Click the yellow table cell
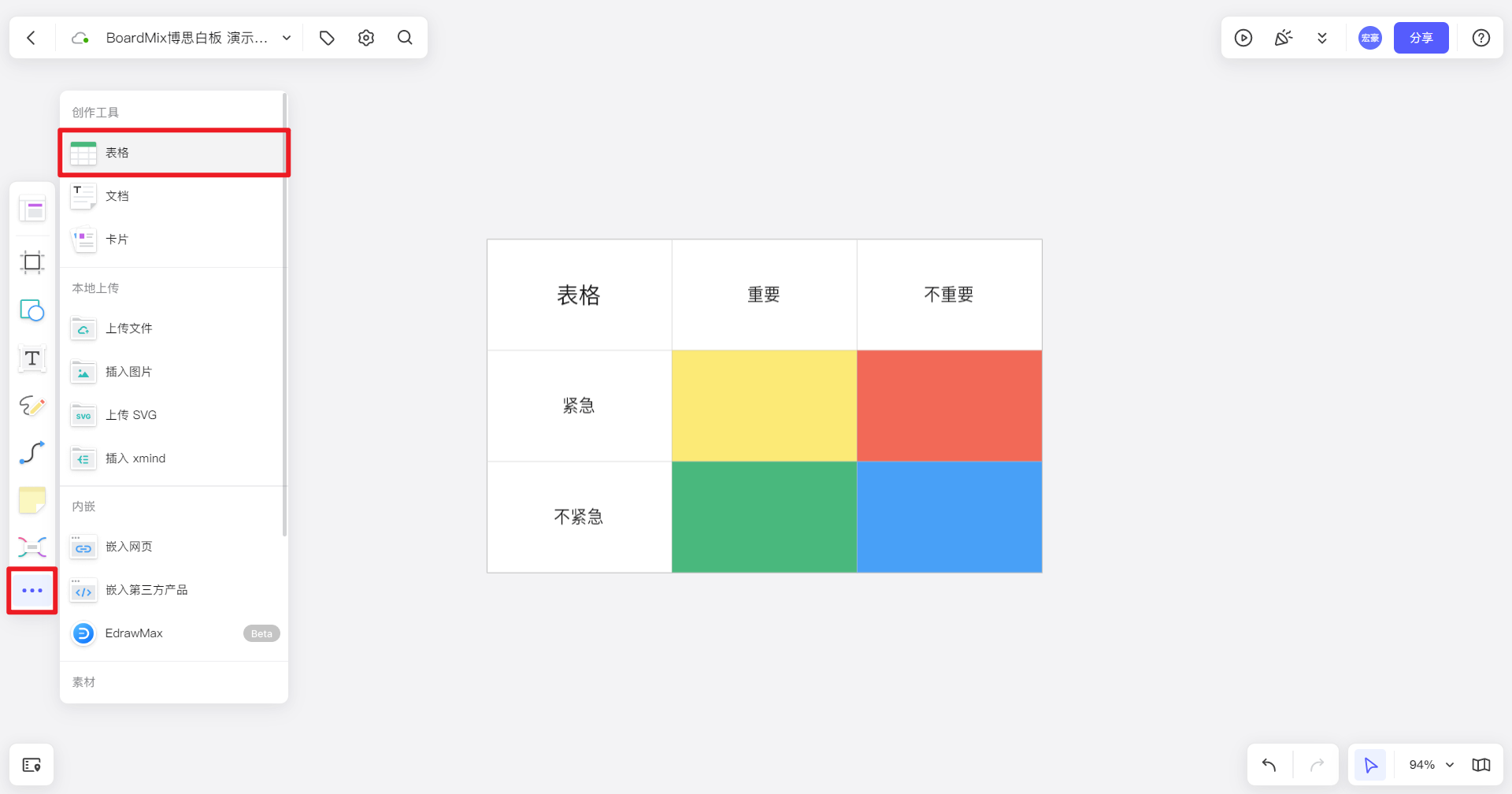Image resolution: width=1512 pixels, height=794 pixels. [764, 406]
